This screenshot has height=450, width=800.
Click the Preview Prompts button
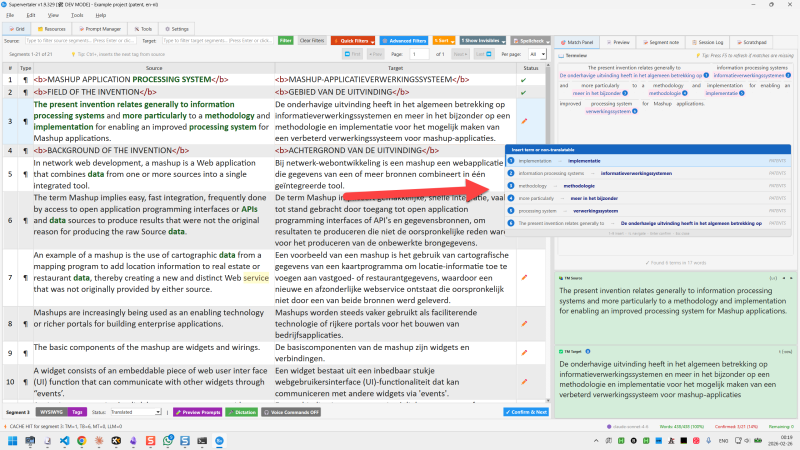click(x=198, y=412)
